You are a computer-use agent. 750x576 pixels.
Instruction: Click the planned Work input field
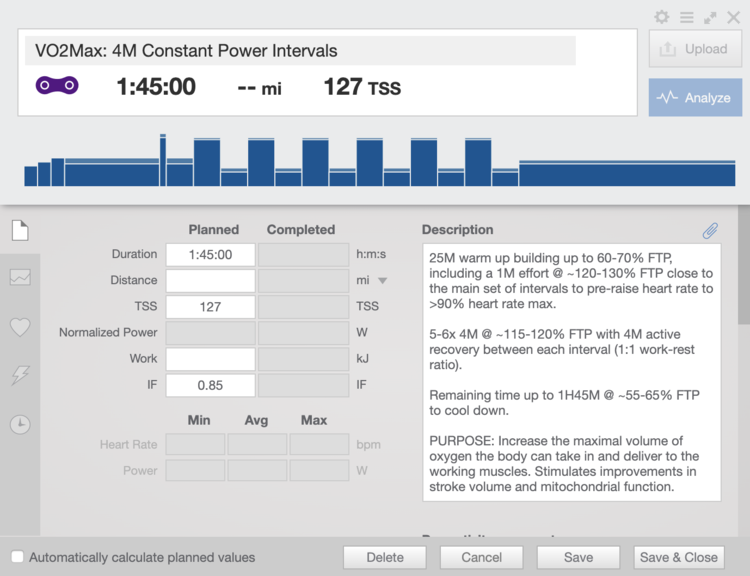[210, 359]
